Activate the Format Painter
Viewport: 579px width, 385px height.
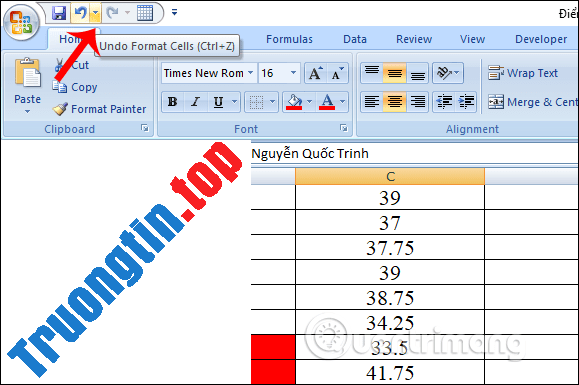(99, 109)
